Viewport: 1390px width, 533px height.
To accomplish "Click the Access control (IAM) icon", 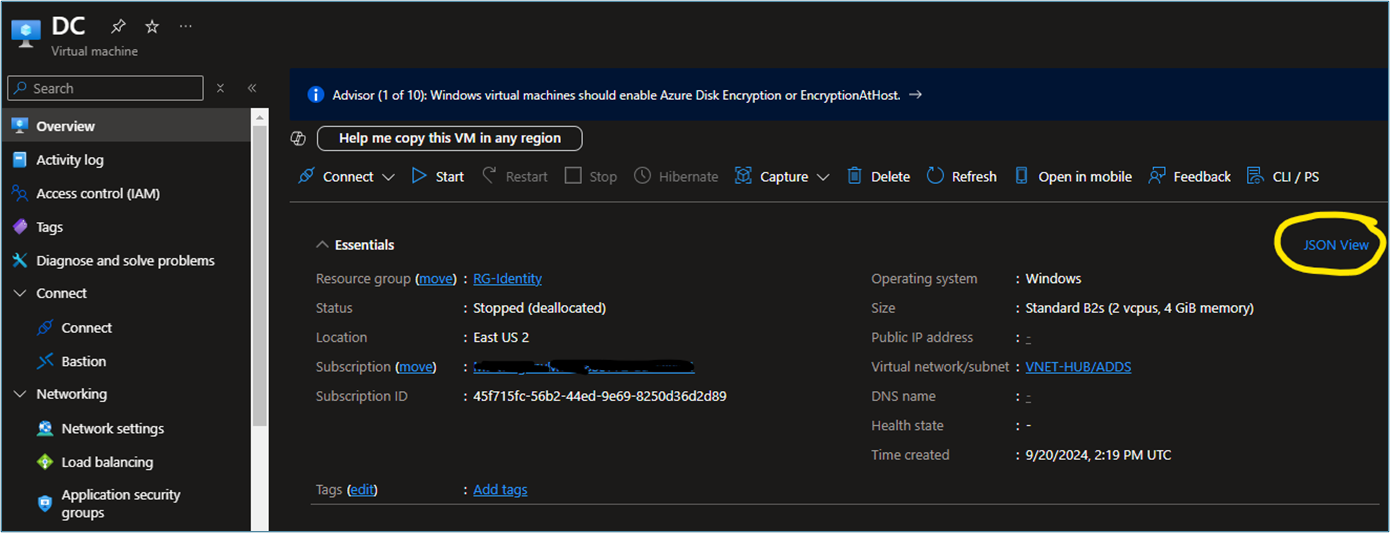I will (x=19, y=193).
